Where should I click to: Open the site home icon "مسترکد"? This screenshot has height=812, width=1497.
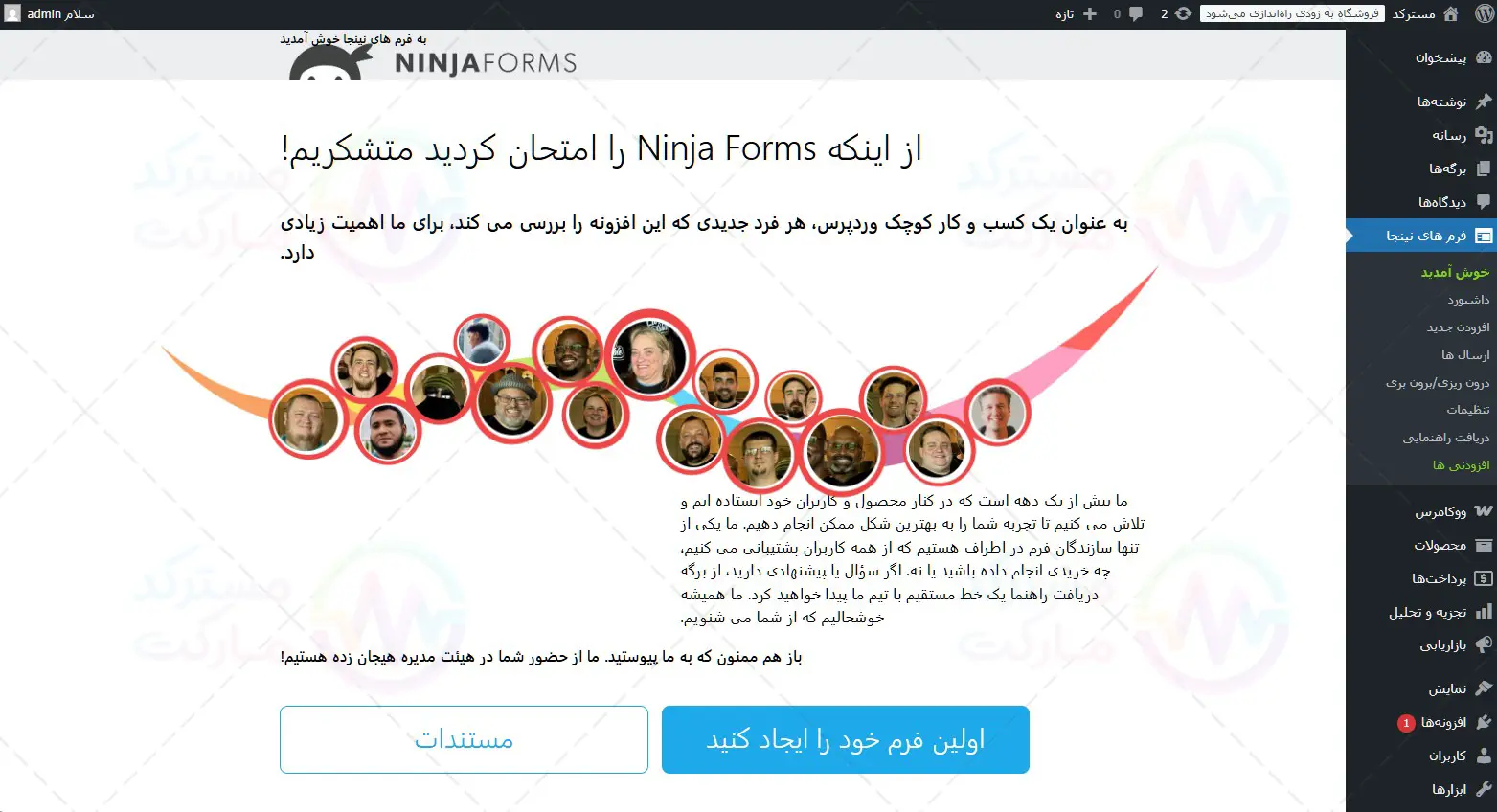tap(1425, 13)
